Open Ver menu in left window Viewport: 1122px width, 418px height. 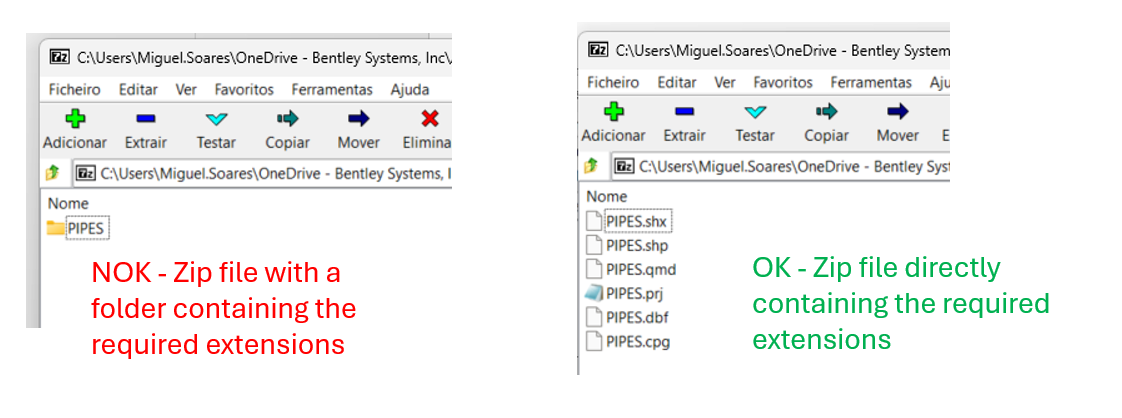click(x=186, y=89)
